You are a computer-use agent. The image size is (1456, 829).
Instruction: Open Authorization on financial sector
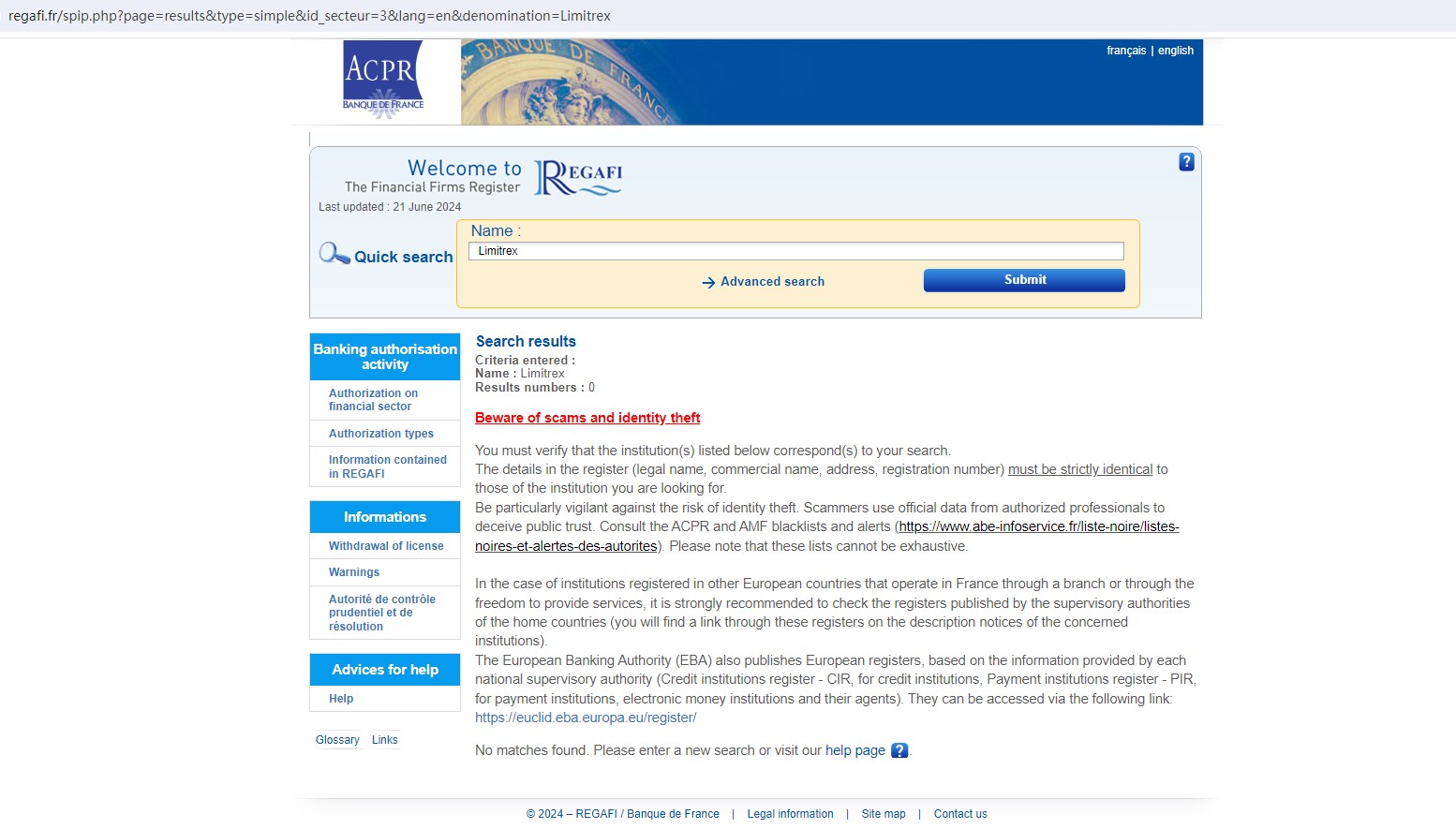click(373, 400)
